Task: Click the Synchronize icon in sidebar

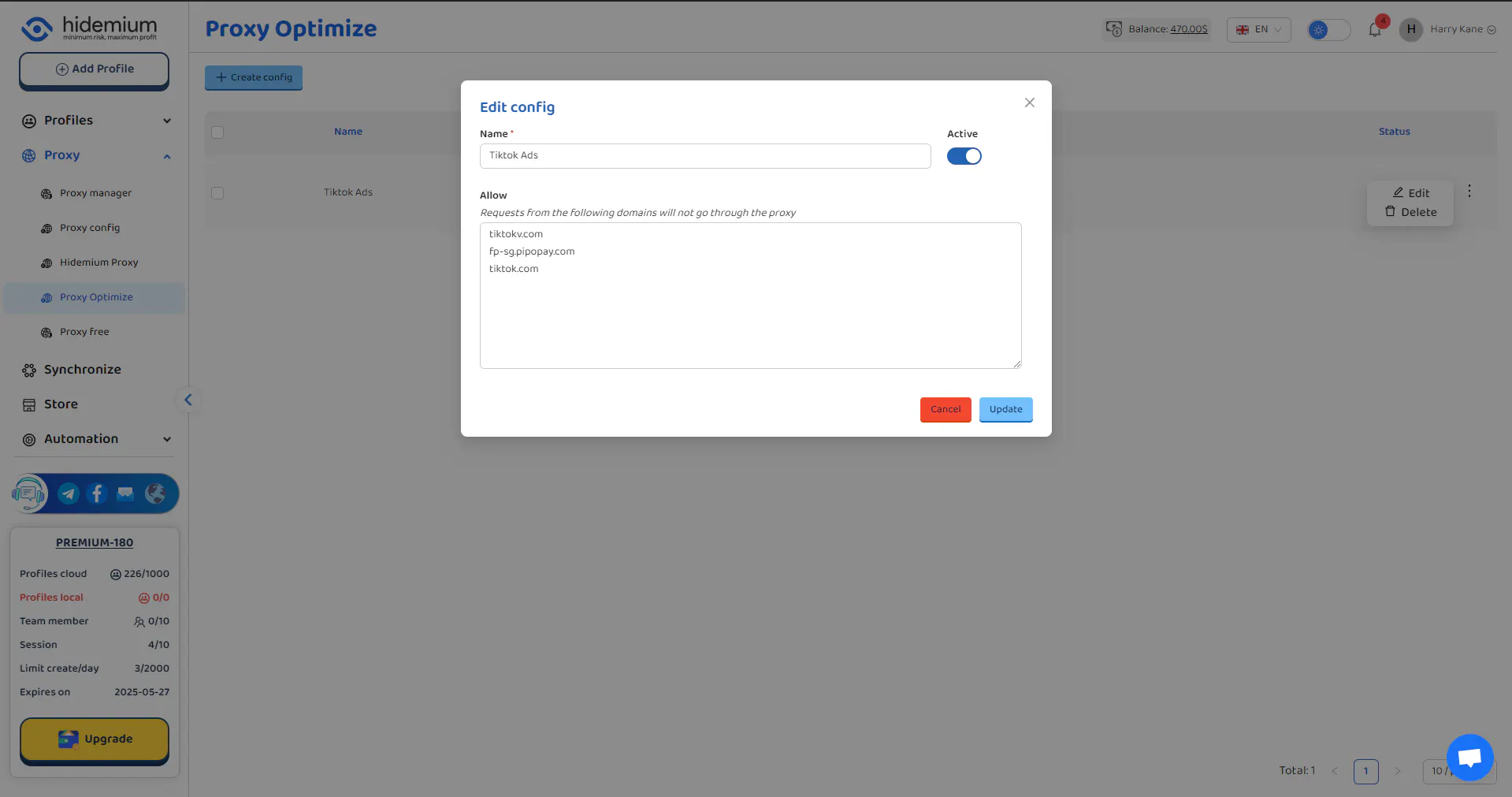Action: [29, 370]
